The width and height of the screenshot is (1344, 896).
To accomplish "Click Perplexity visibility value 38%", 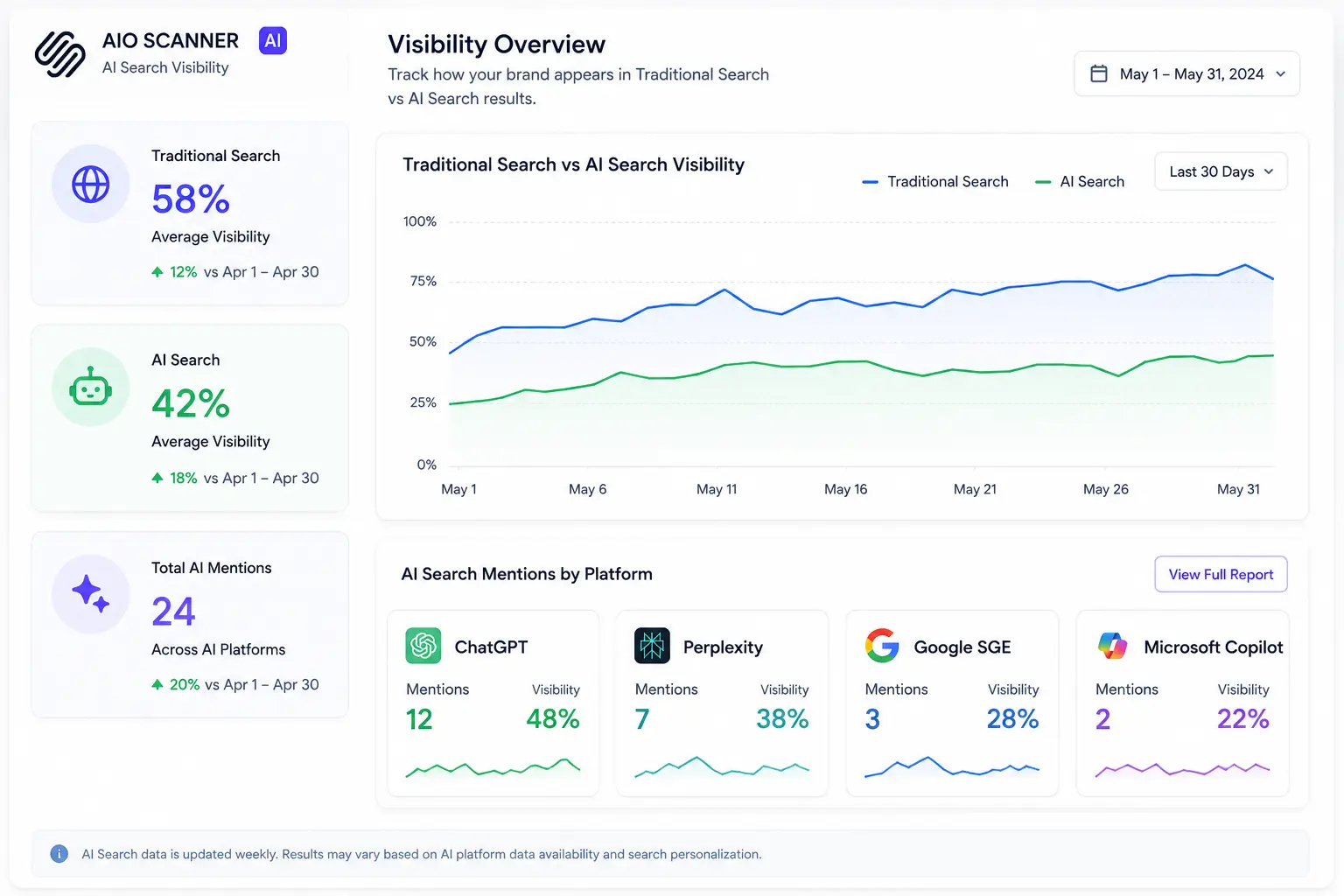I will coord(782,719).
